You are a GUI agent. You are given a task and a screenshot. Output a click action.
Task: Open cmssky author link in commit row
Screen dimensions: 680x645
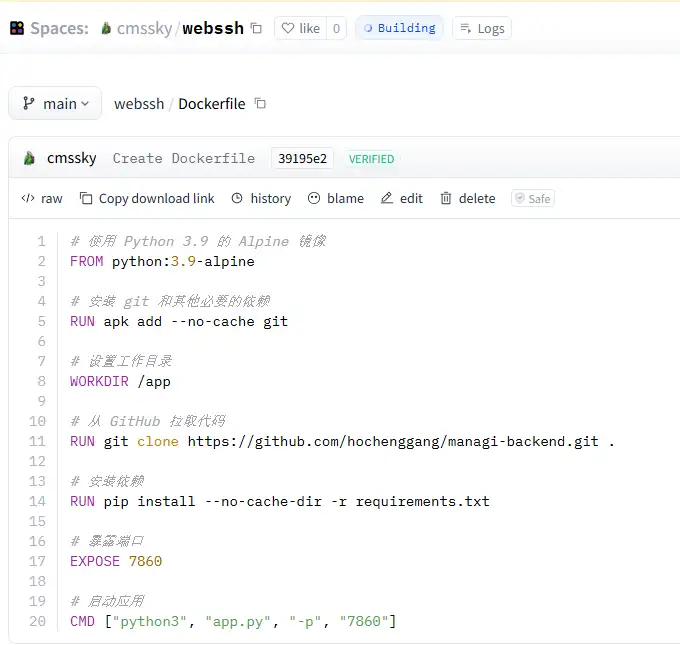[x=72, y=158]
